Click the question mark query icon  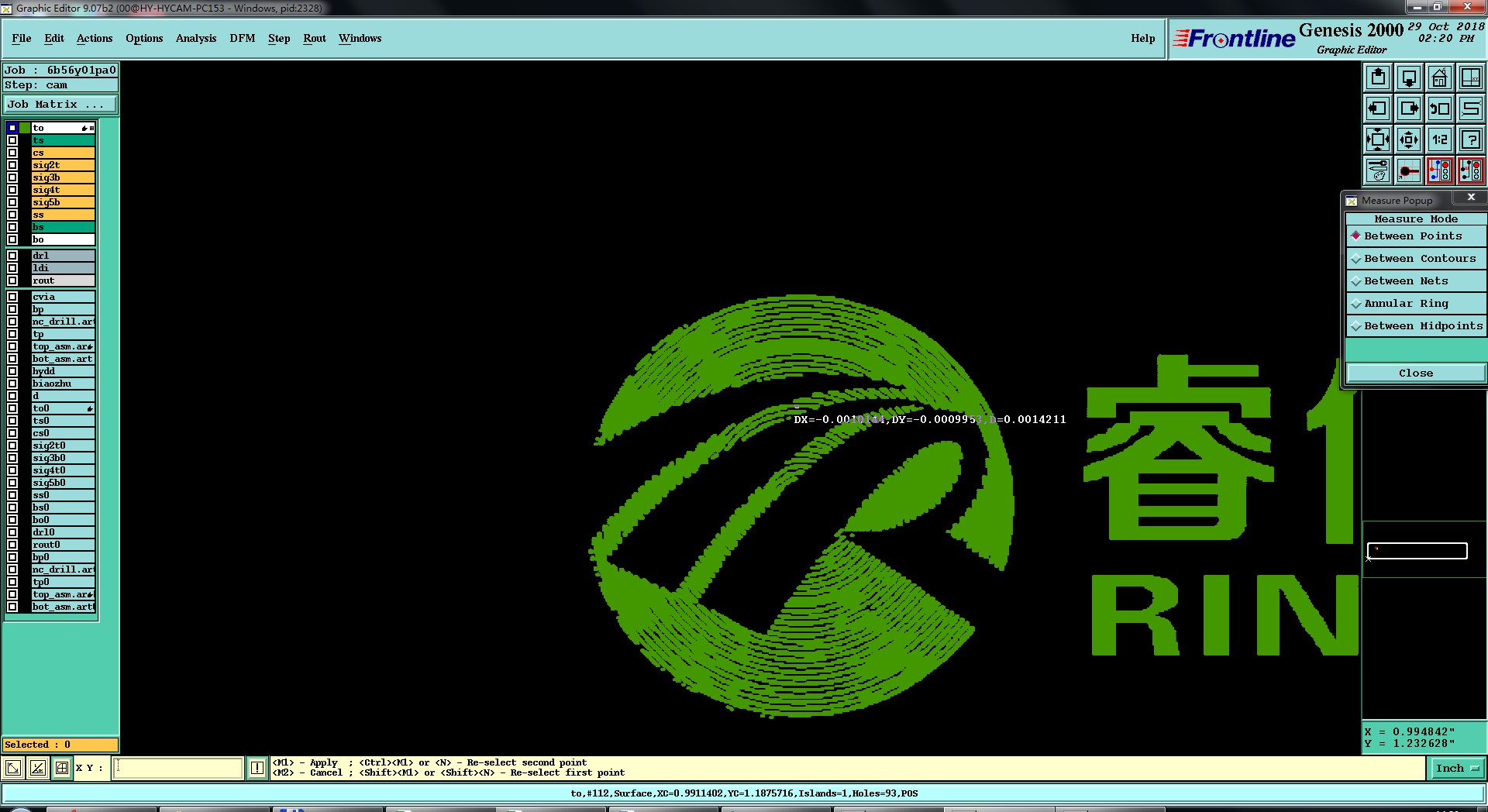(x=1471, y=139)
